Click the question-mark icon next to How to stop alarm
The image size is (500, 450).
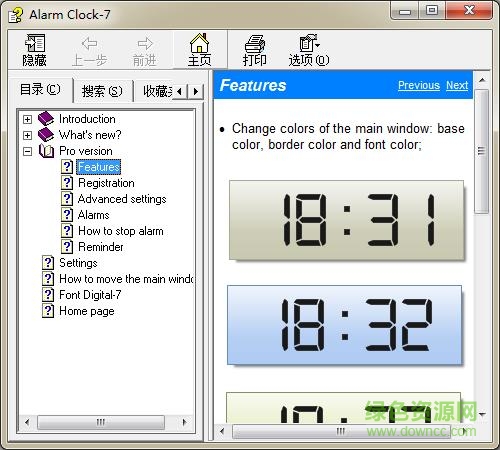(x=67, y=231)
